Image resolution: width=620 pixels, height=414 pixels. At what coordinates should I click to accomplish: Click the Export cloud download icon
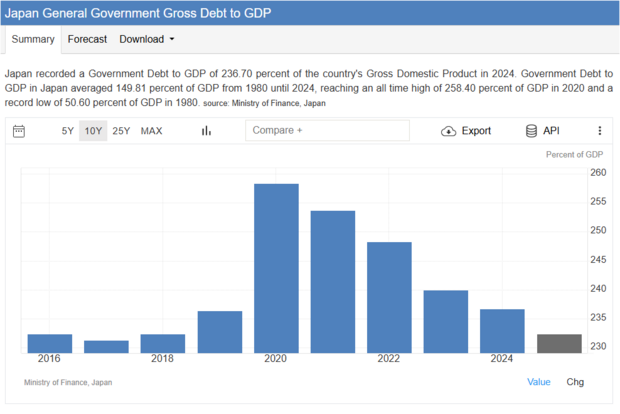tap(449, 131)
